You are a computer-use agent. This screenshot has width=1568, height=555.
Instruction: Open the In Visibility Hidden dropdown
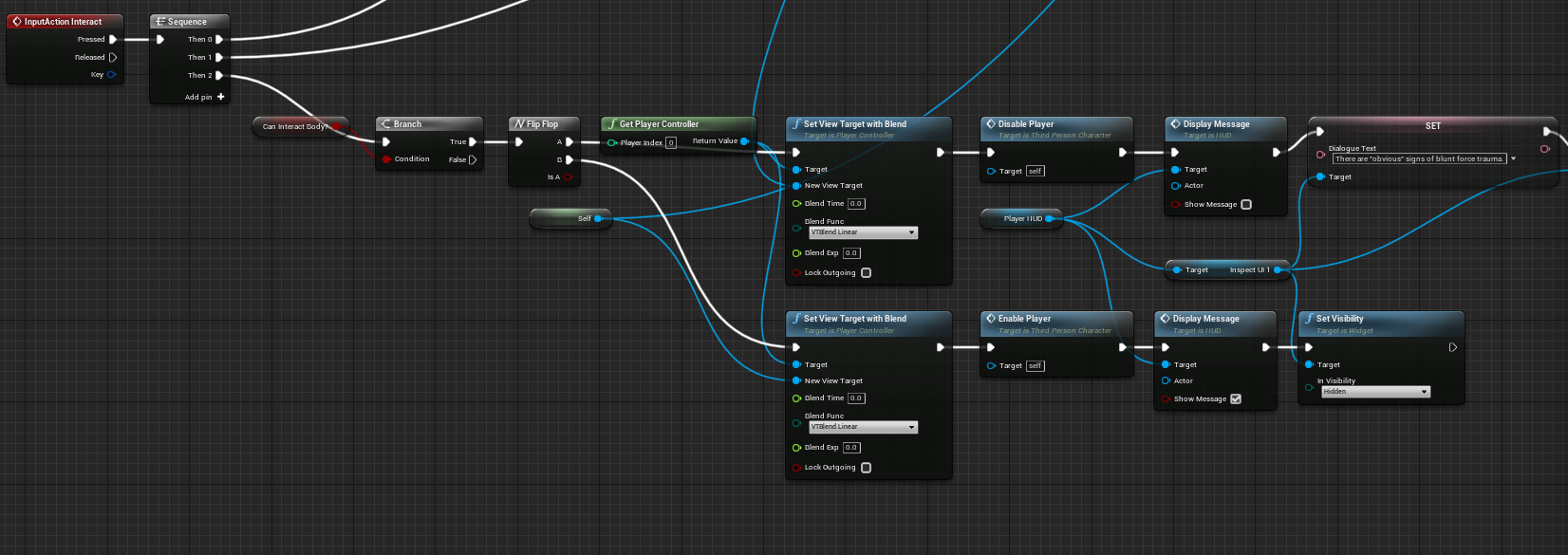point(1375,392)
